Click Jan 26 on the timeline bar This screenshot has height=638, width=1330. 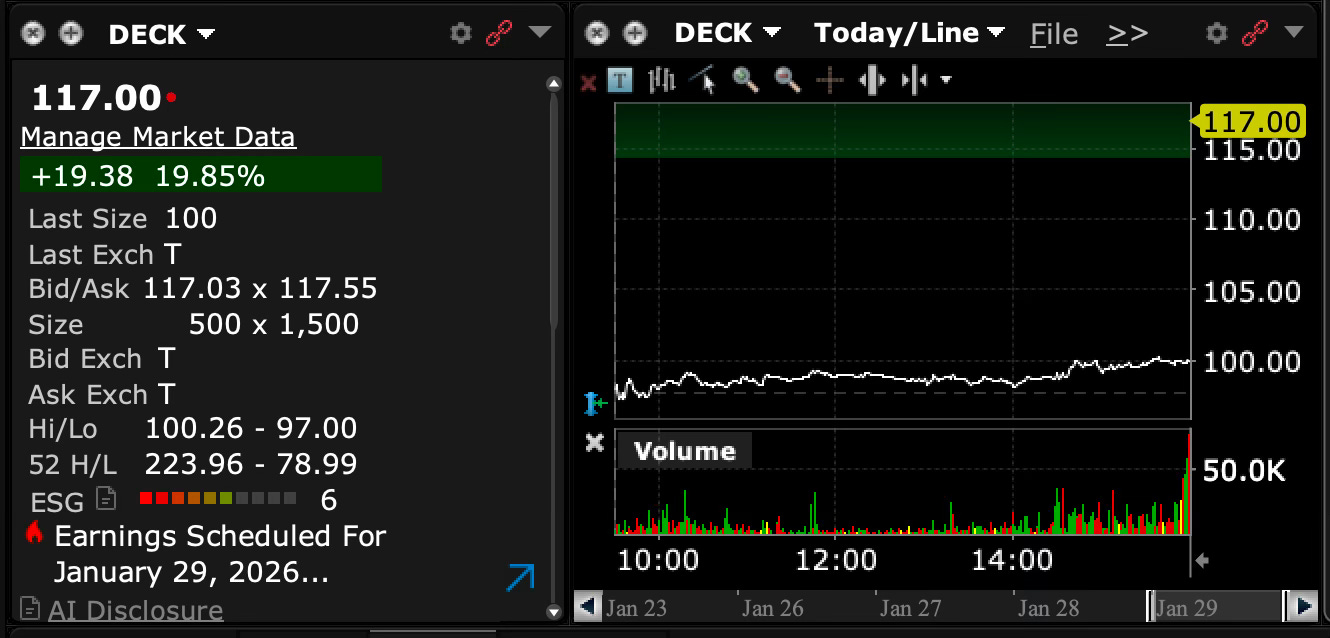772,607
